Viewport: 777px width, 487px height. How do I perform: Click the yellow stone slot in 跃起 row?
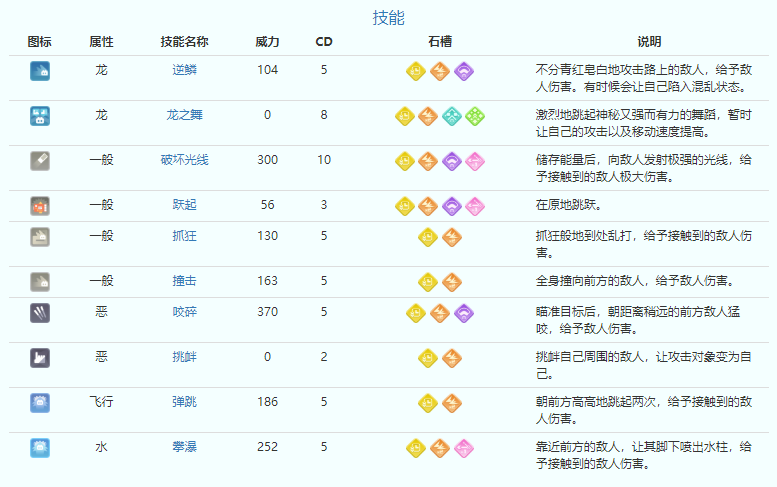(404, 206)
